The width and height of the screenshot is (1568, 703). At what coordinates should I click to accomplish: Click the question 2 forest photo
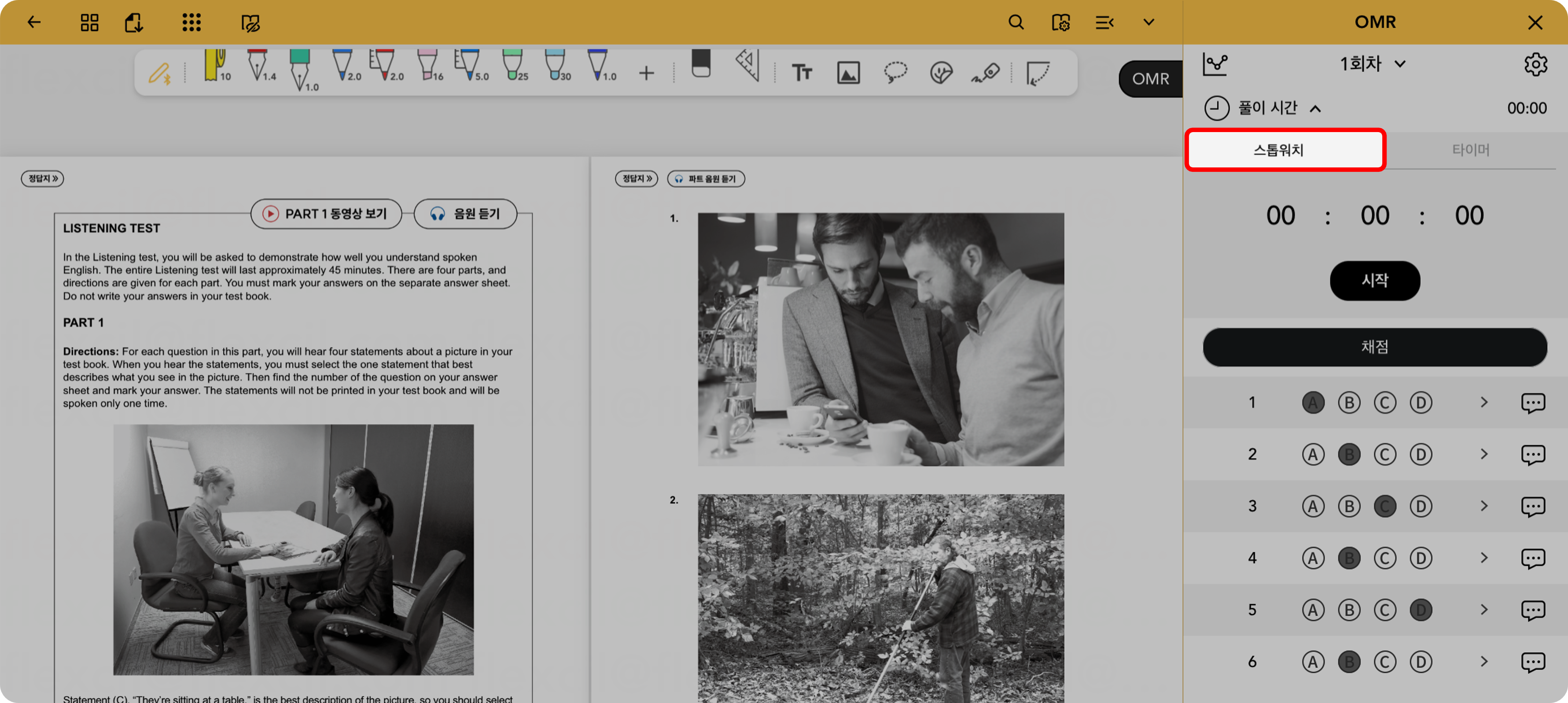click(881, 598)
